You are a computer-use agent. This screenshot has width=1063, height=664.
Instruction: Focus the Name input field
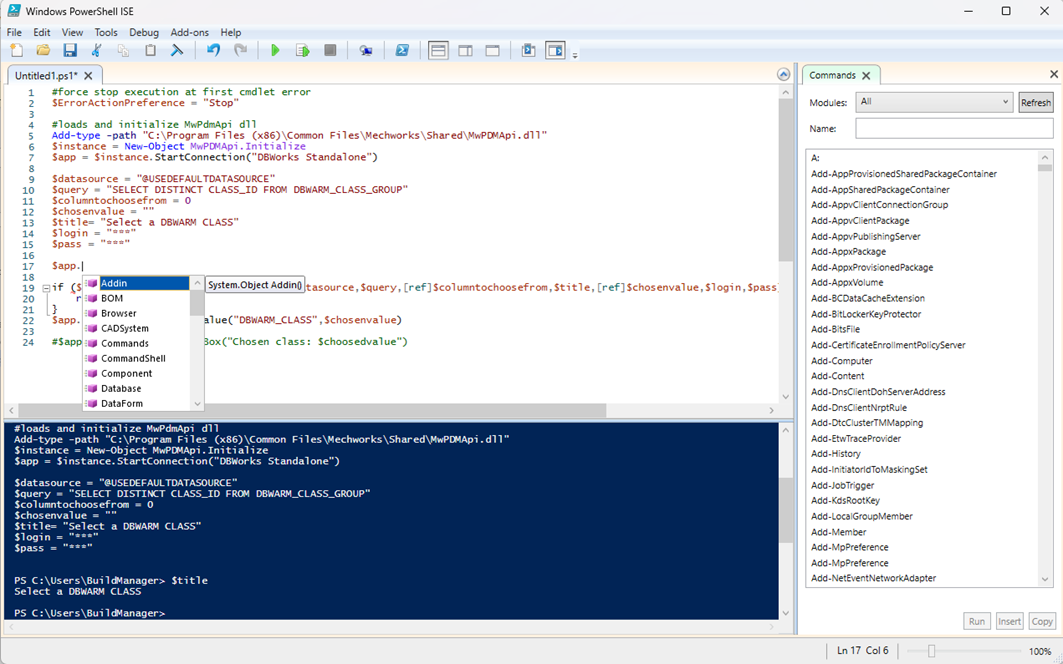[x=954, y=128]
